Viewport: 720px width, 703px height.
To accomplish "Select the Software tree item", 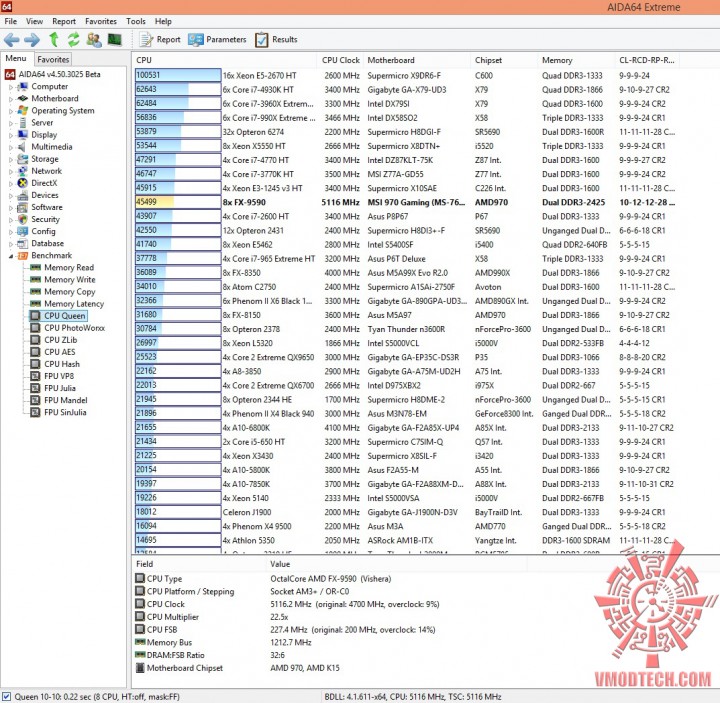I will coord(46,208).
